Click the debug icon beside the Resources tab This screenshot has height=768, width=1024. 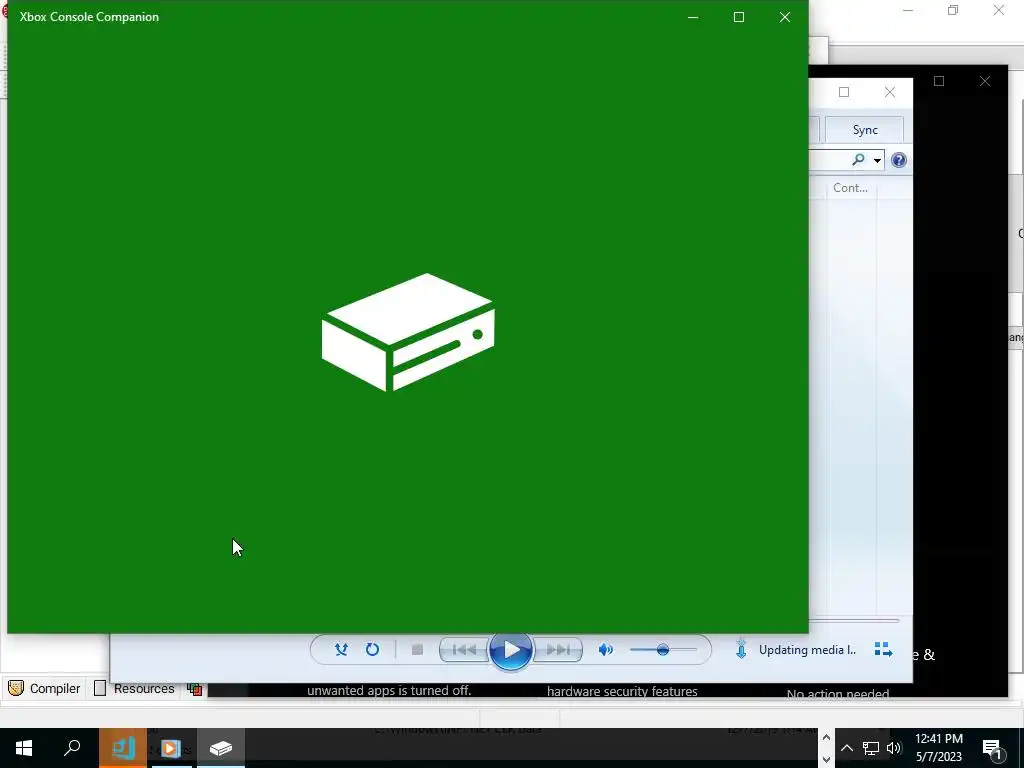coord(194,688)
